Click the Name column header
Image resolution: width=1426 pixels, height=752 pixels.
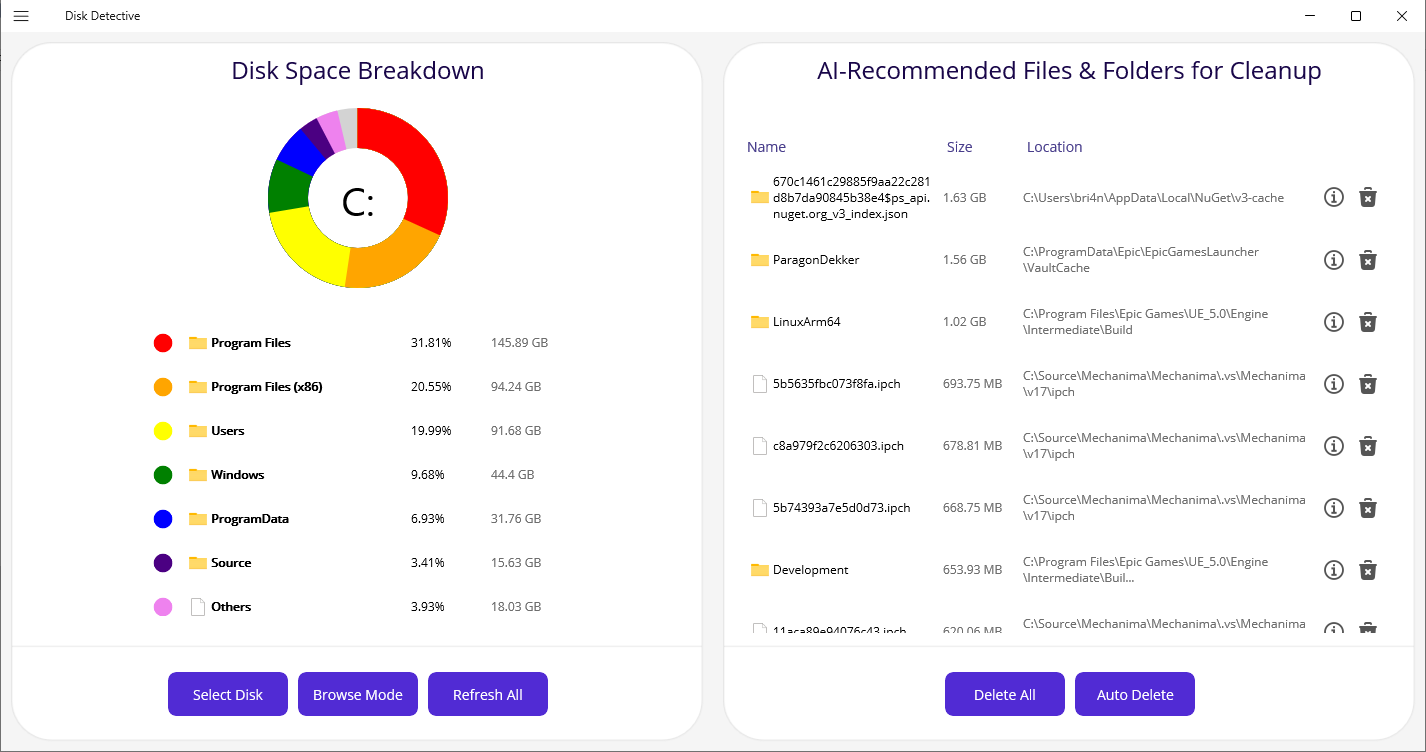click(x=766, y=147)
